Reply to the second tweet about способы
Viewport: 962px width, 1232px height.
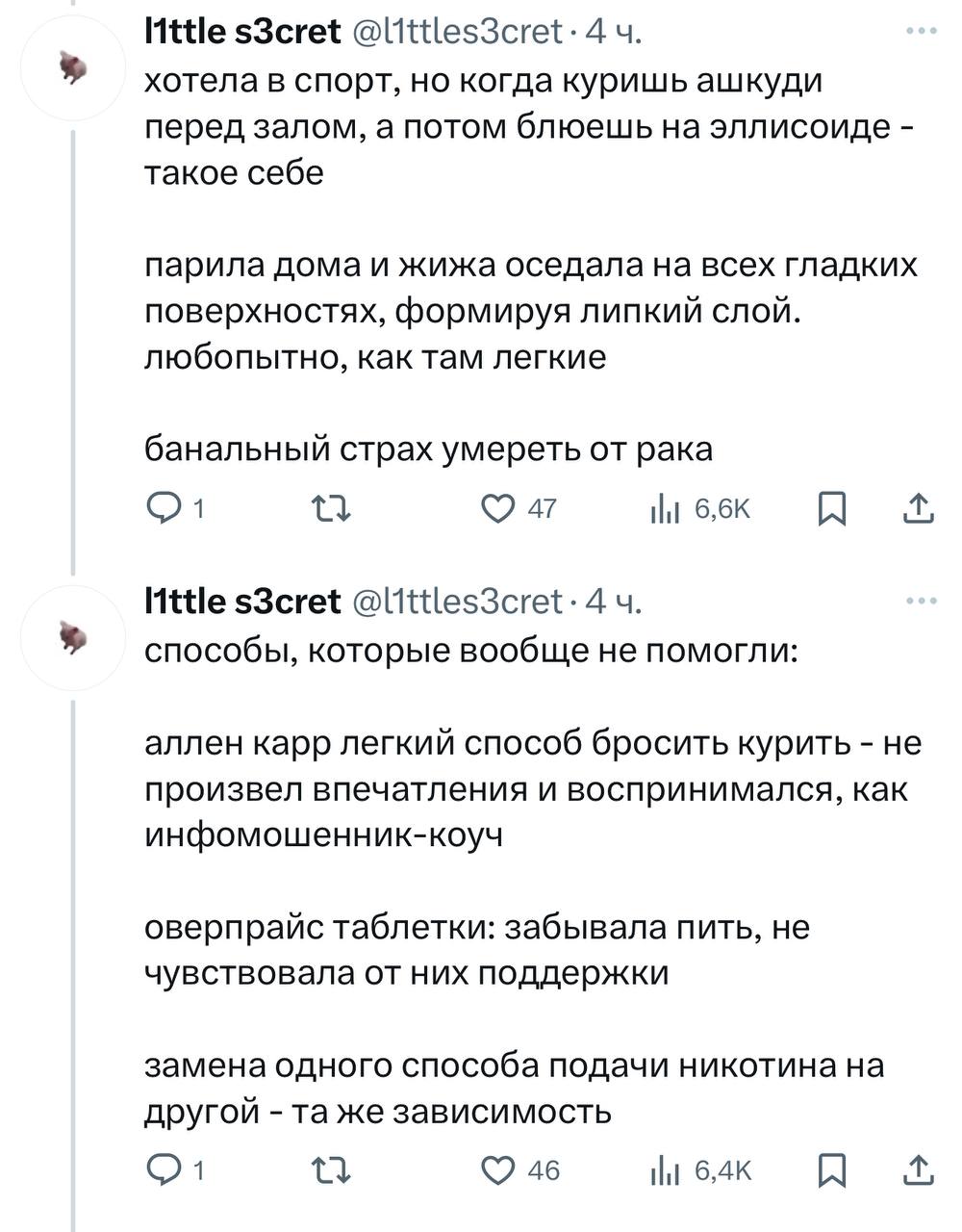click(161, 1169)
